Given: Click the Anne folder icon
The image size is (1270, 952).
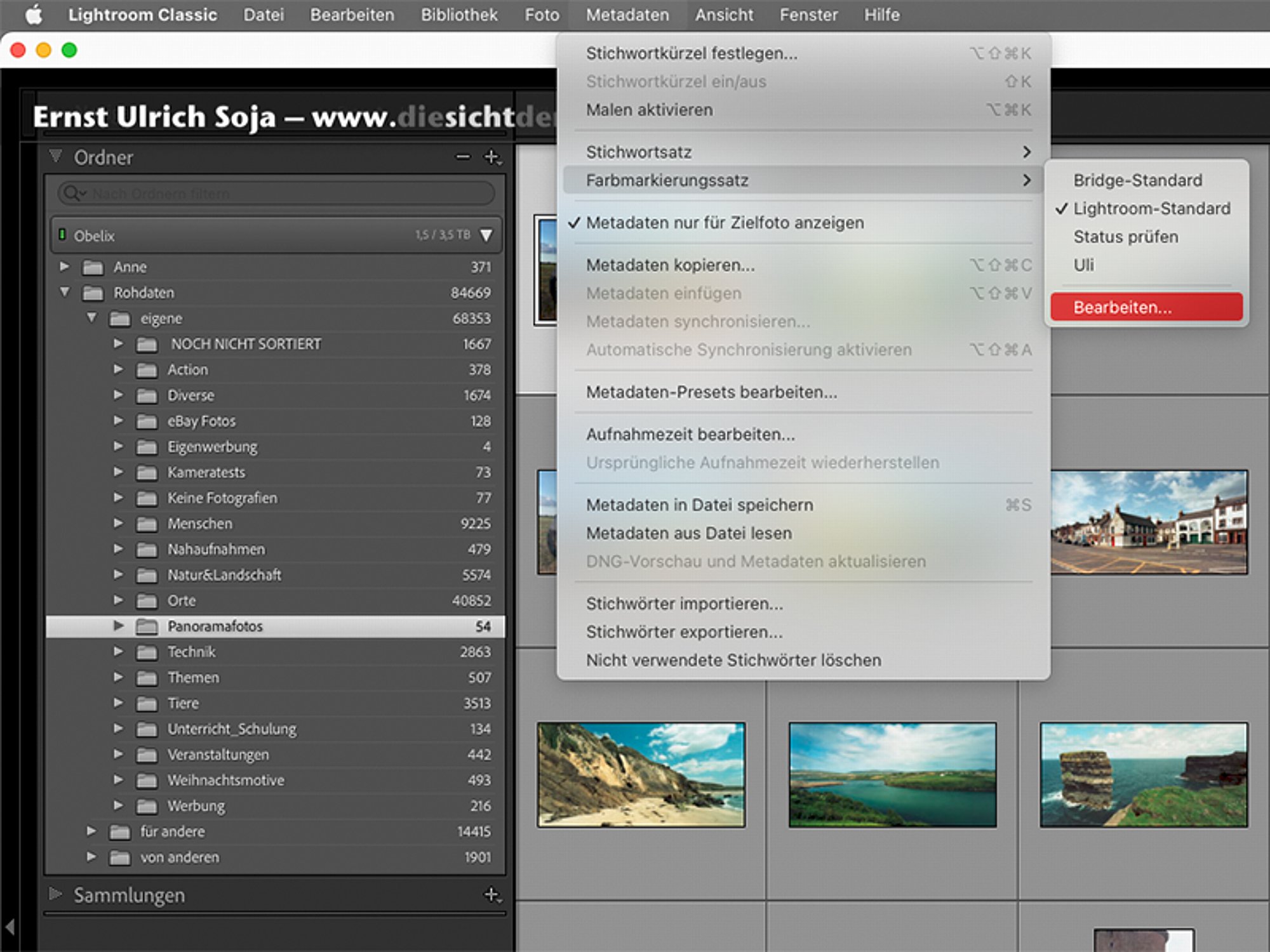Looking at the screenshot, I should click(93, 267).
